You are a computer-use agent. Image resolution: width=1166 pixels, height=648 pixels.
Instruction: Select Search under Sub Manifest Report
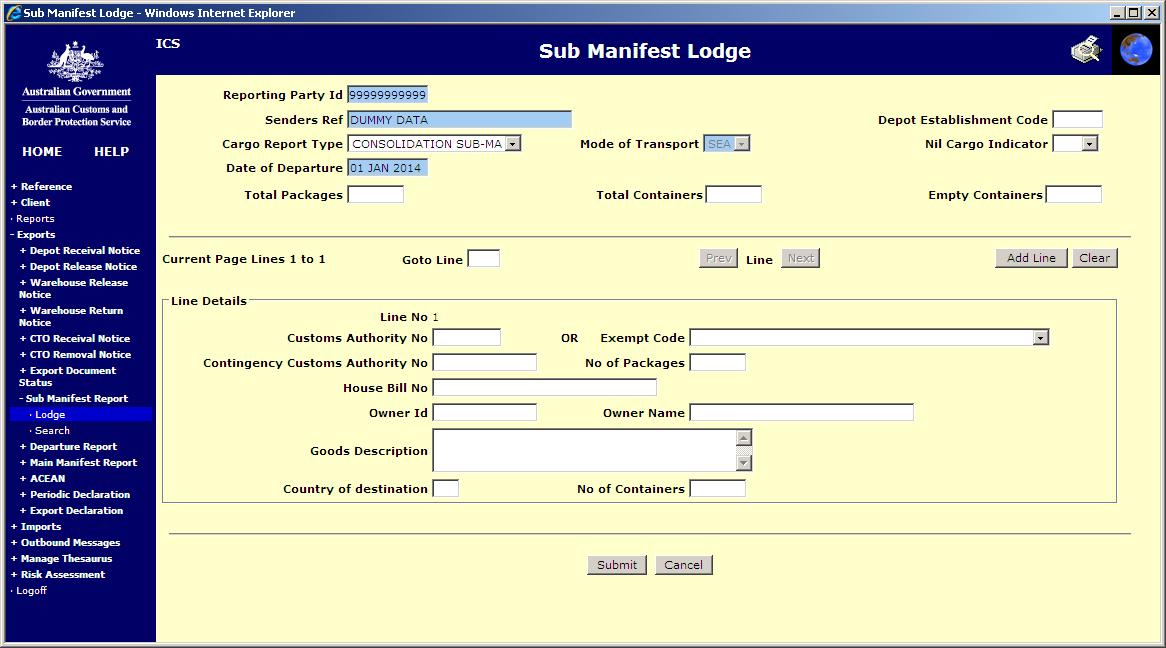click(x=50, y=431)
